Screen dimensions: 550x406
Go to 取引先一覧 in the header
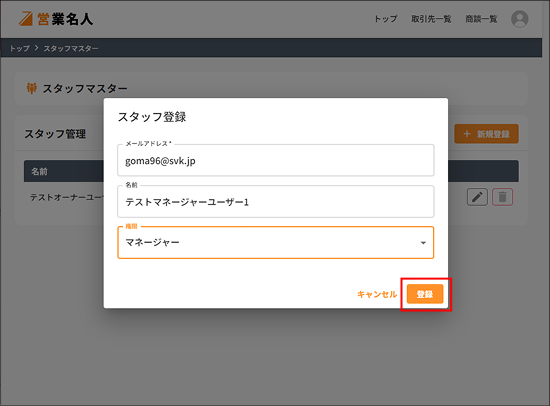[431, 19]
